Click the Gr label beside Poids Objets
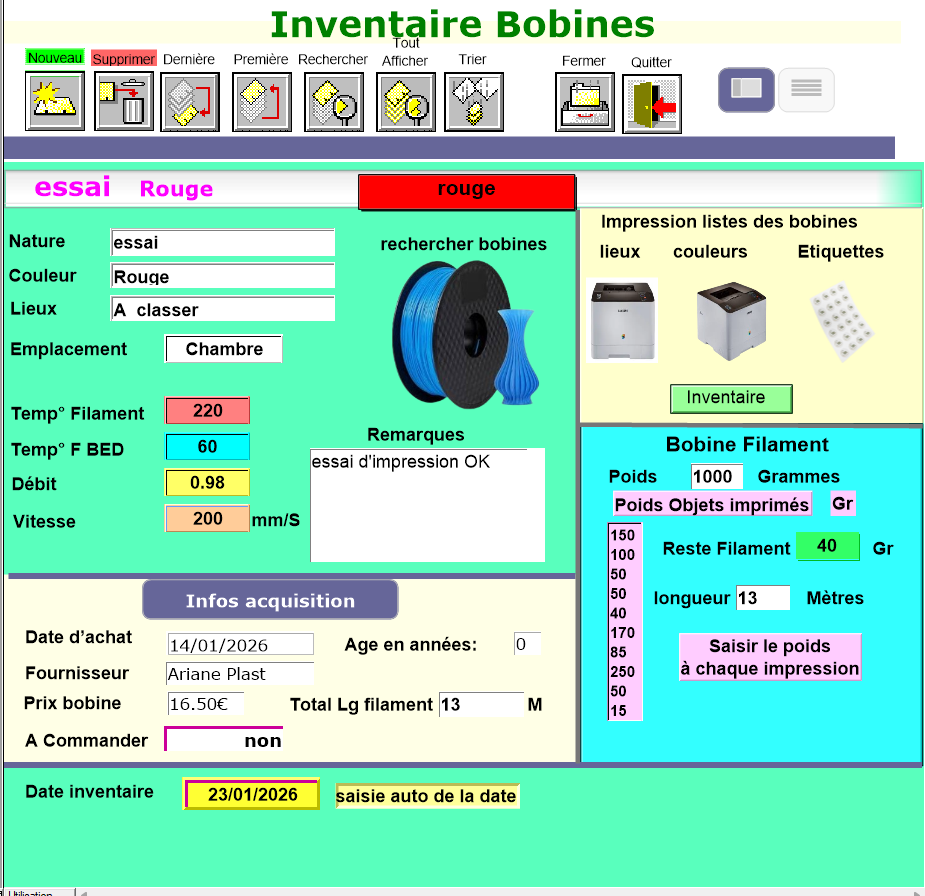 point(842,504)
